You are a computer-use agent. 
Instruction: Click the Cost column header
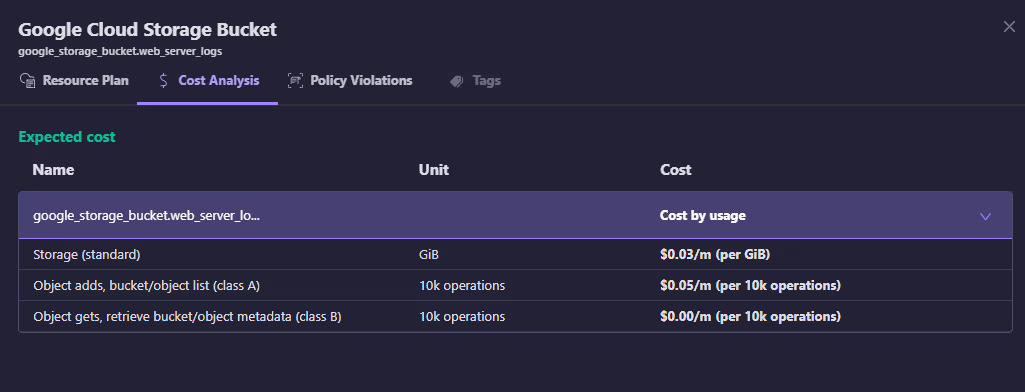point(675,170)
